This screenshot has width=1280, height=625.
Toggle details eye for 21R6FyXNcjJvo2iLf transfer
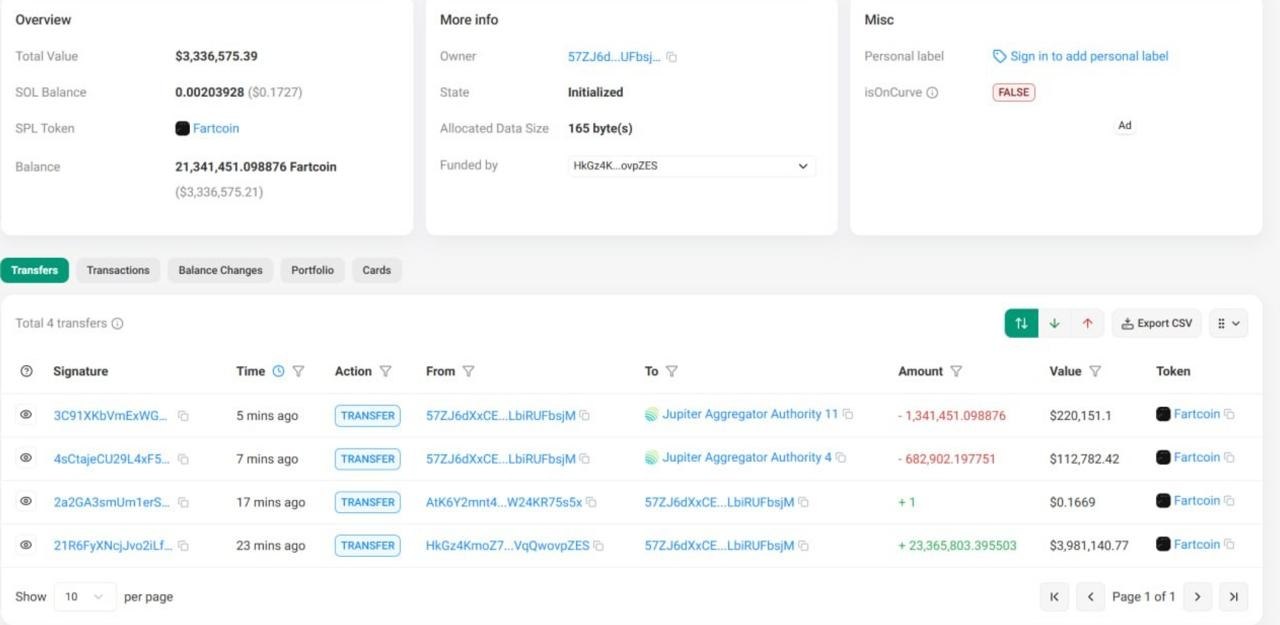click(27, 545)
